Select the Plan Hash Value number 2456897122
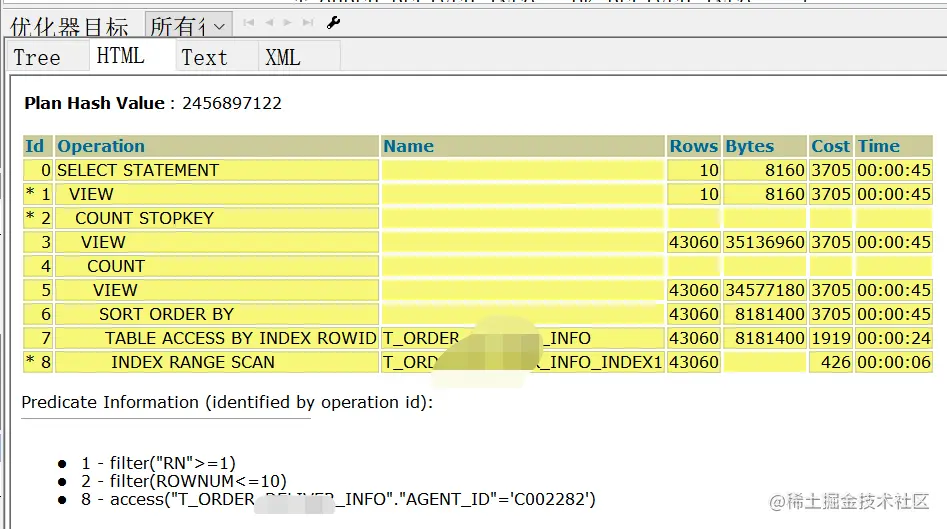The width and height of the screenshot is (947, 529). pos(232,103)
